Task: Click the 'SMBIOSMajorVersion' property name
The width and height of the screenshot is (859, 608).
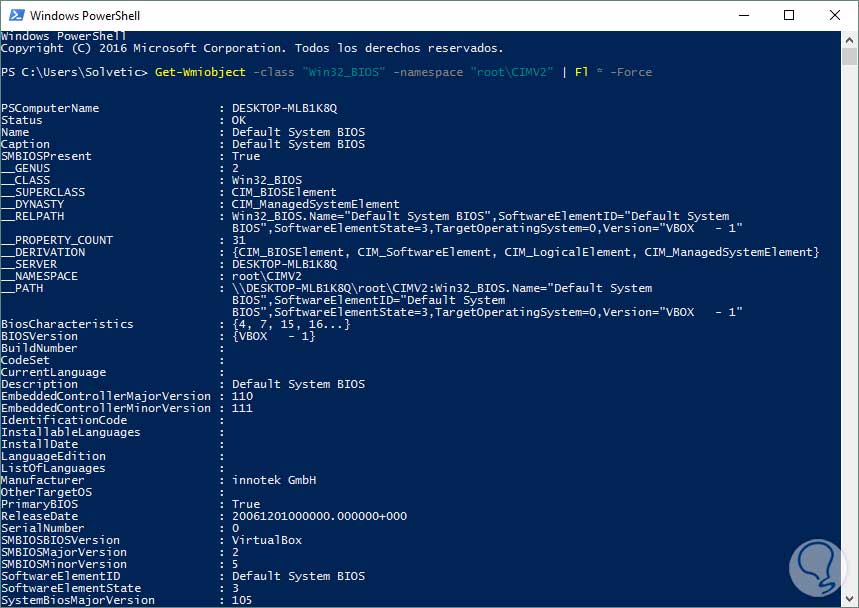Action: click(x=64, y=552)
